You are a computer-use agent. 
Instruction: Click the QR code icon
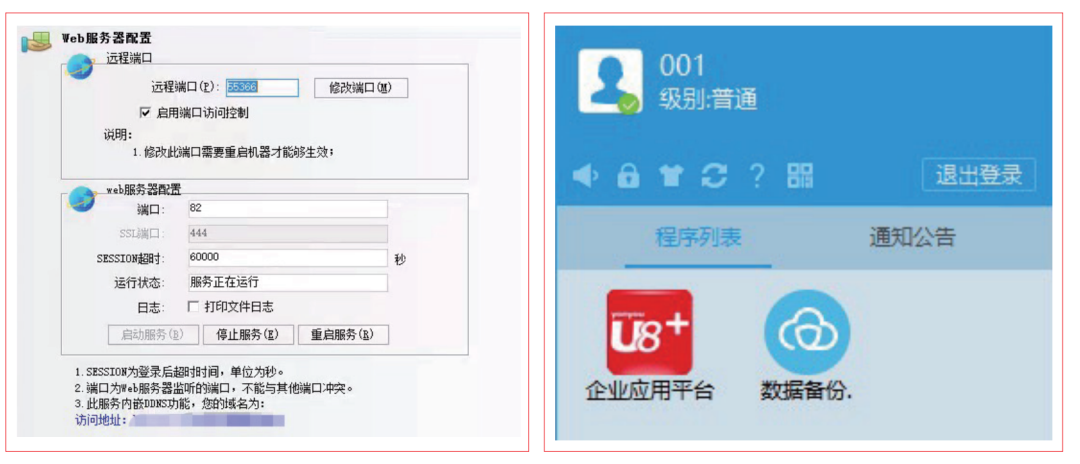coord(800,176)
